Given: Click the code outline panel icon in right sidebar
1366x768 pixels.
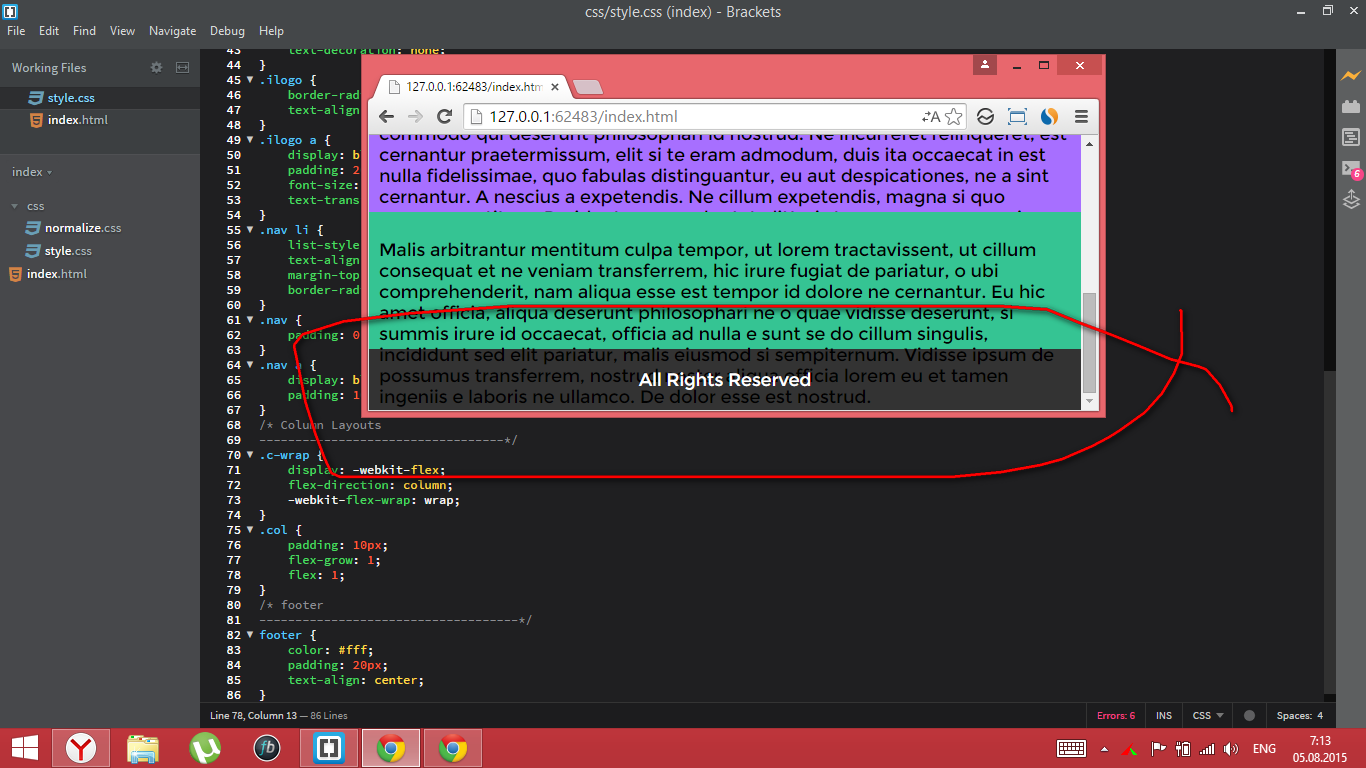Looking at the screenshot, I should coord(1351,137).
